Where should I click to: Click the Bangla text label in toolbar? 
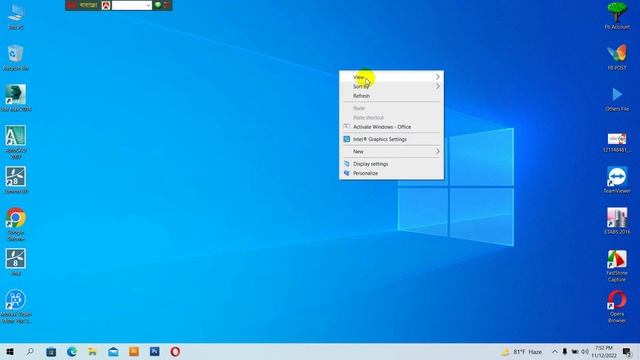(x=89, y=5)
